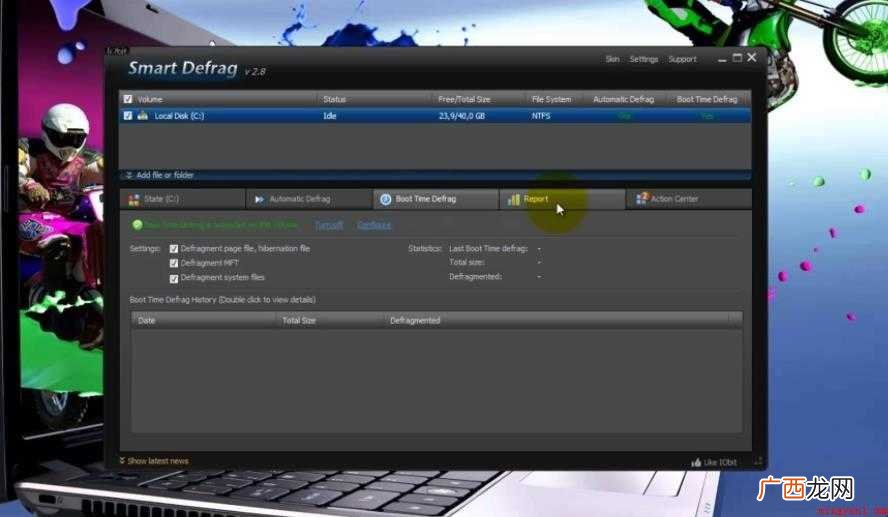
Task: Click the Idle status cell
Action: pos(330,116)
